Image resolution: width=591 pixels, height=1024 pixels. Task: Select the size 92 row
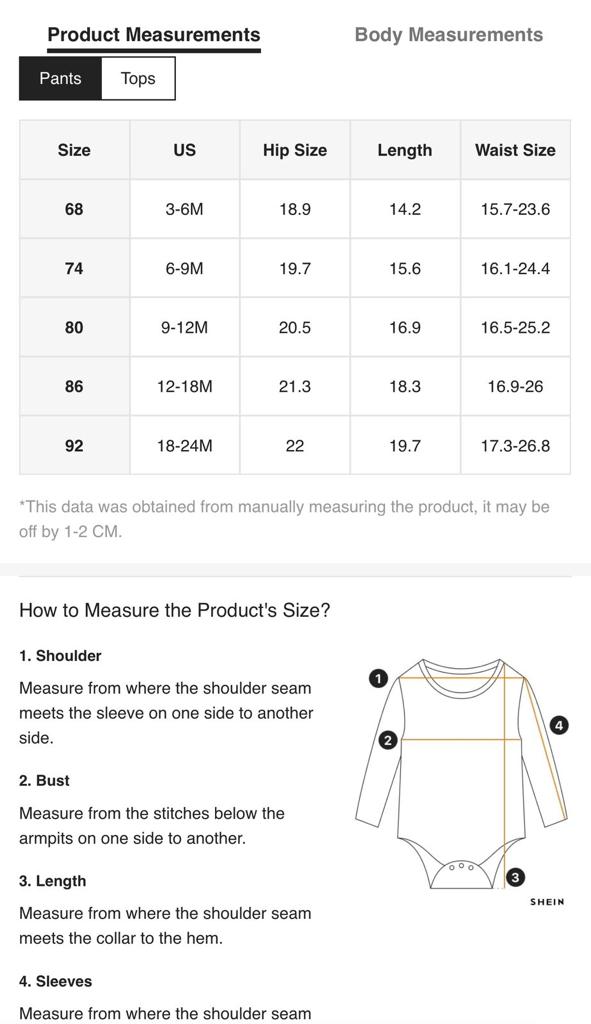[x=295, y=445]
